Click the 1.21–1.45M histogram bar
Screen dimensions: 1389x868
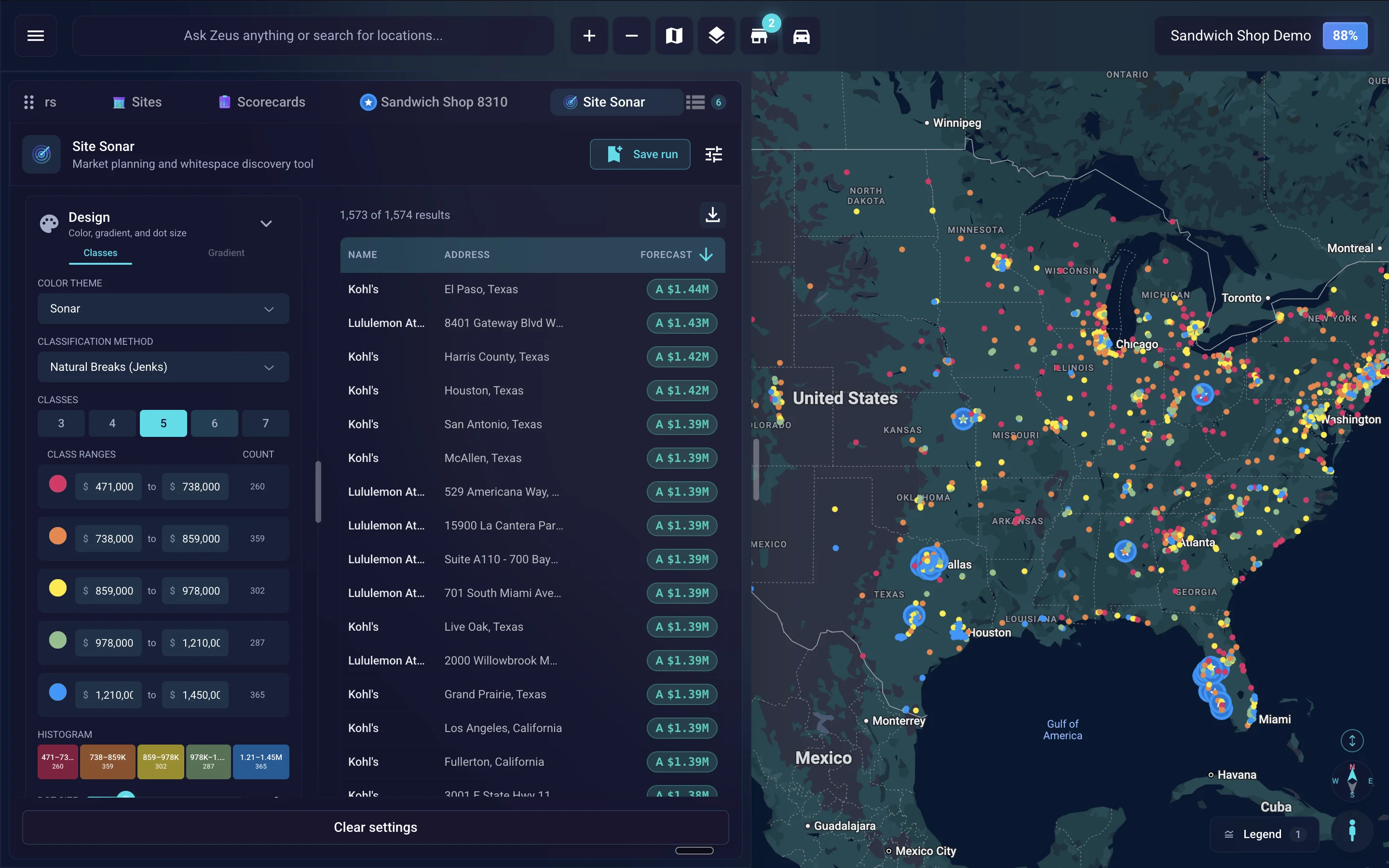pos(260,762)
